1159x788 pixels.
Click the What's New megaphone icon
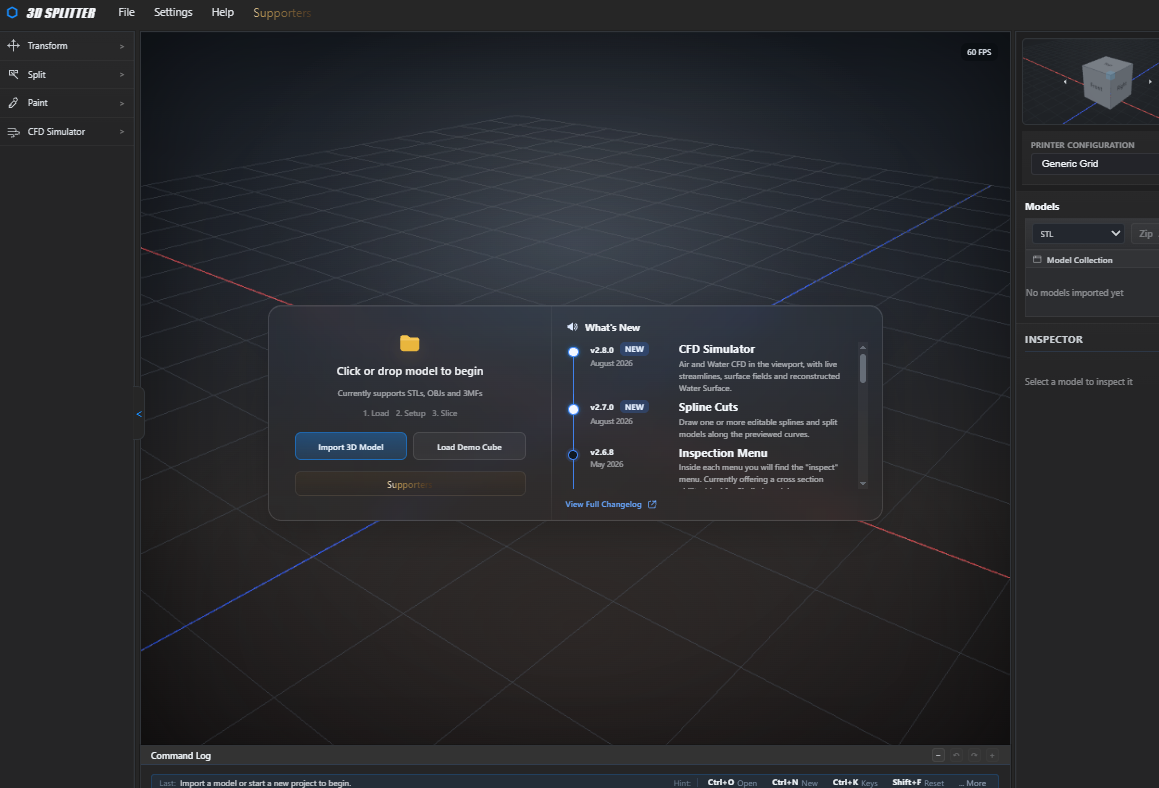tap(572, 327)
